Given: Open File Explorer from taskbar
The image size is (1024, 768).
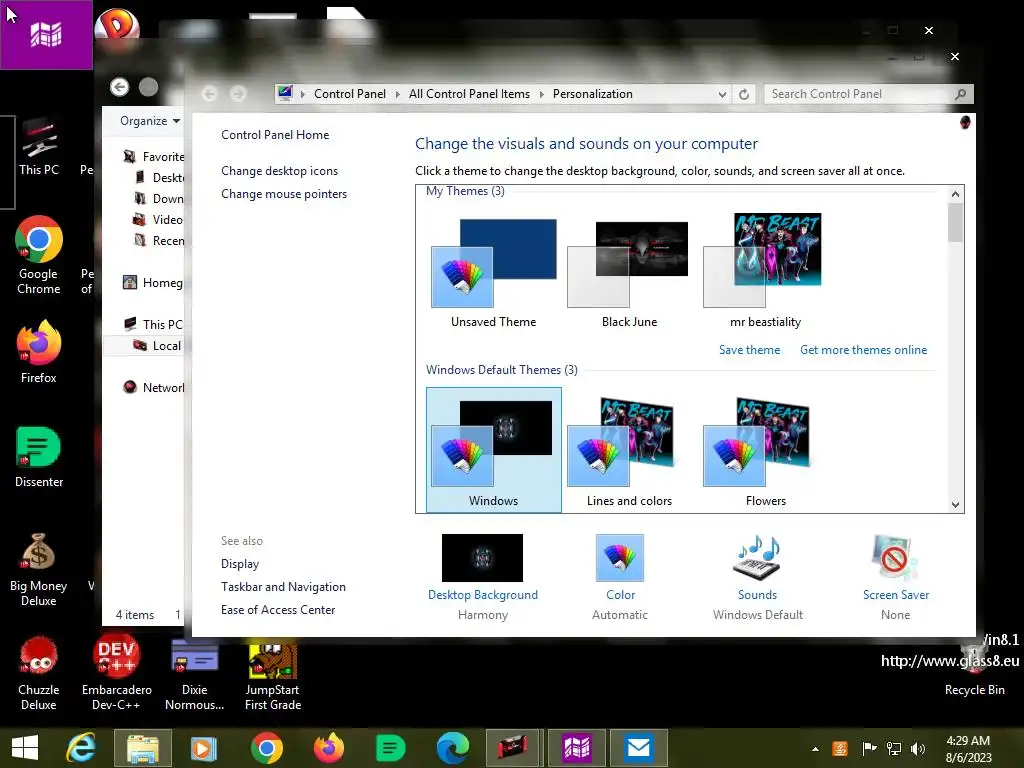Looking at the screenshot, I should tap(143, 748).
